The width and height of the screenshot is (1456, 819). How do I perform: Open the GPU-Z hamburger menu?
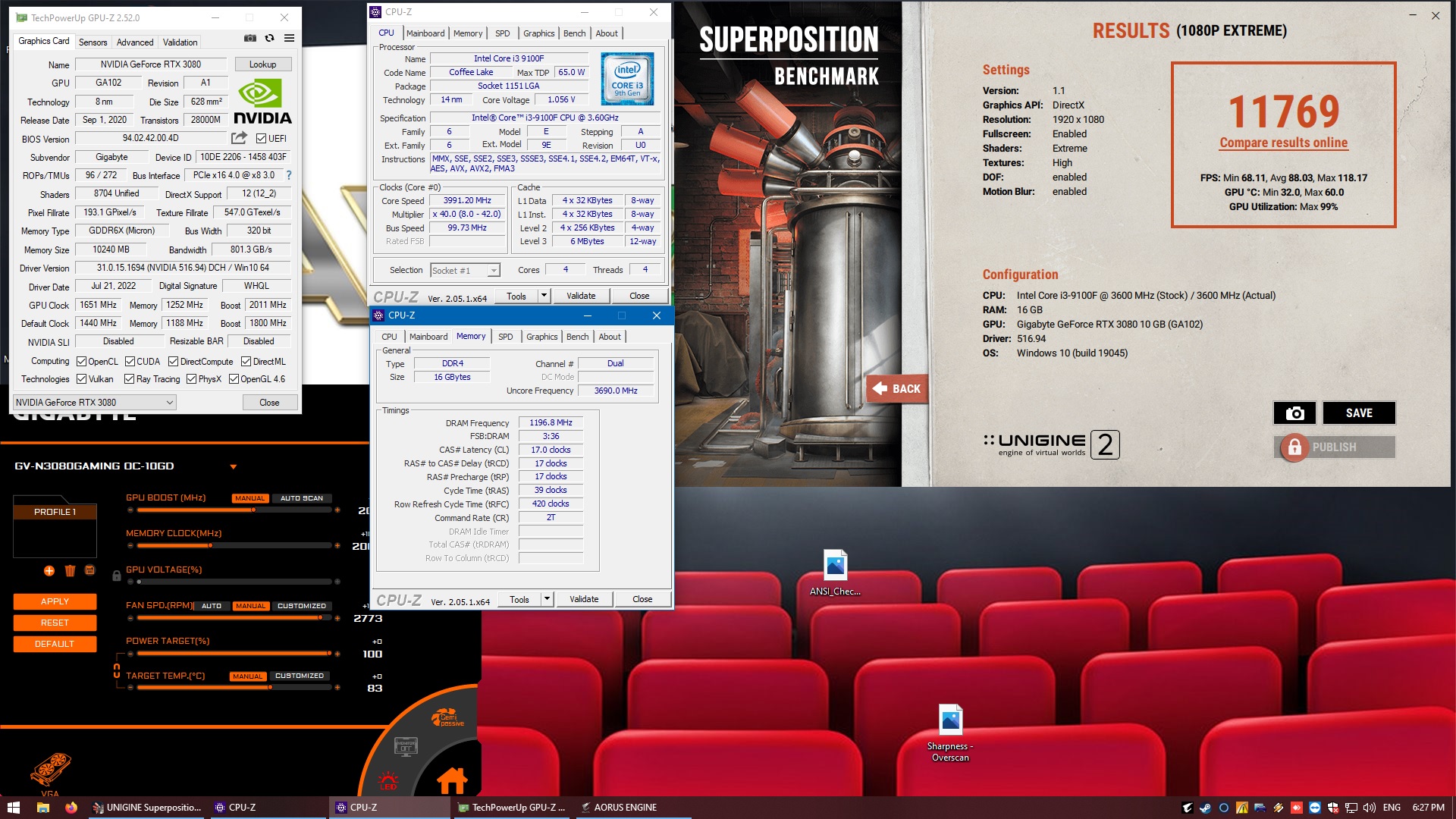point(289,38)
